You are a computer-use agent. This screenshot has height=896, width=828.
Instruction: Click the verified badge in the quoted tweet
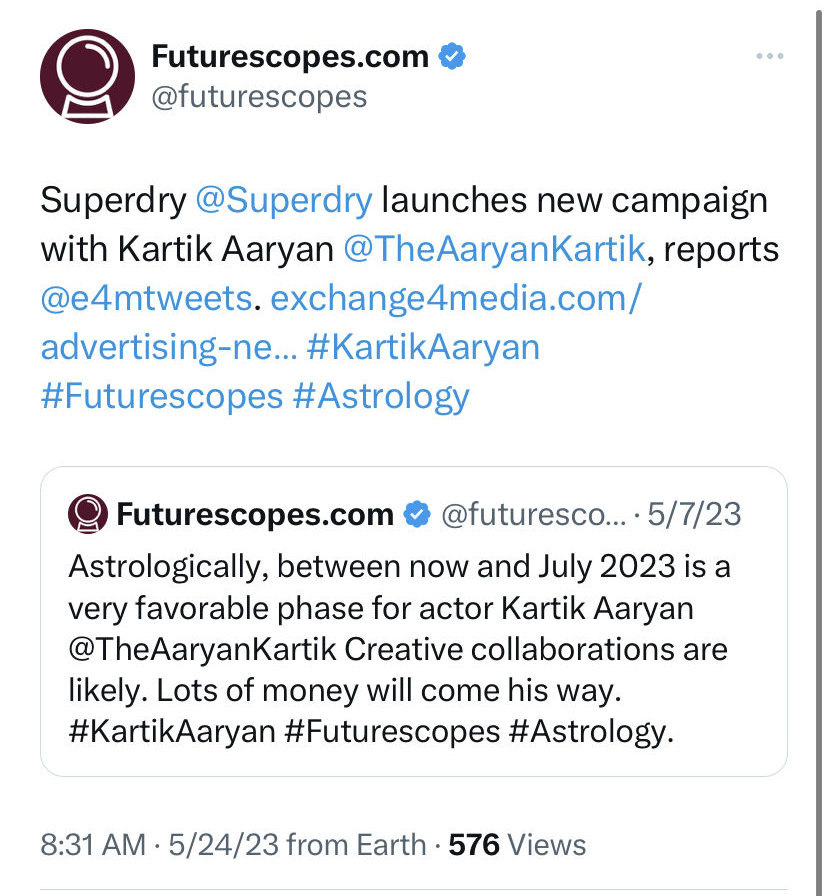pos(417,514)
